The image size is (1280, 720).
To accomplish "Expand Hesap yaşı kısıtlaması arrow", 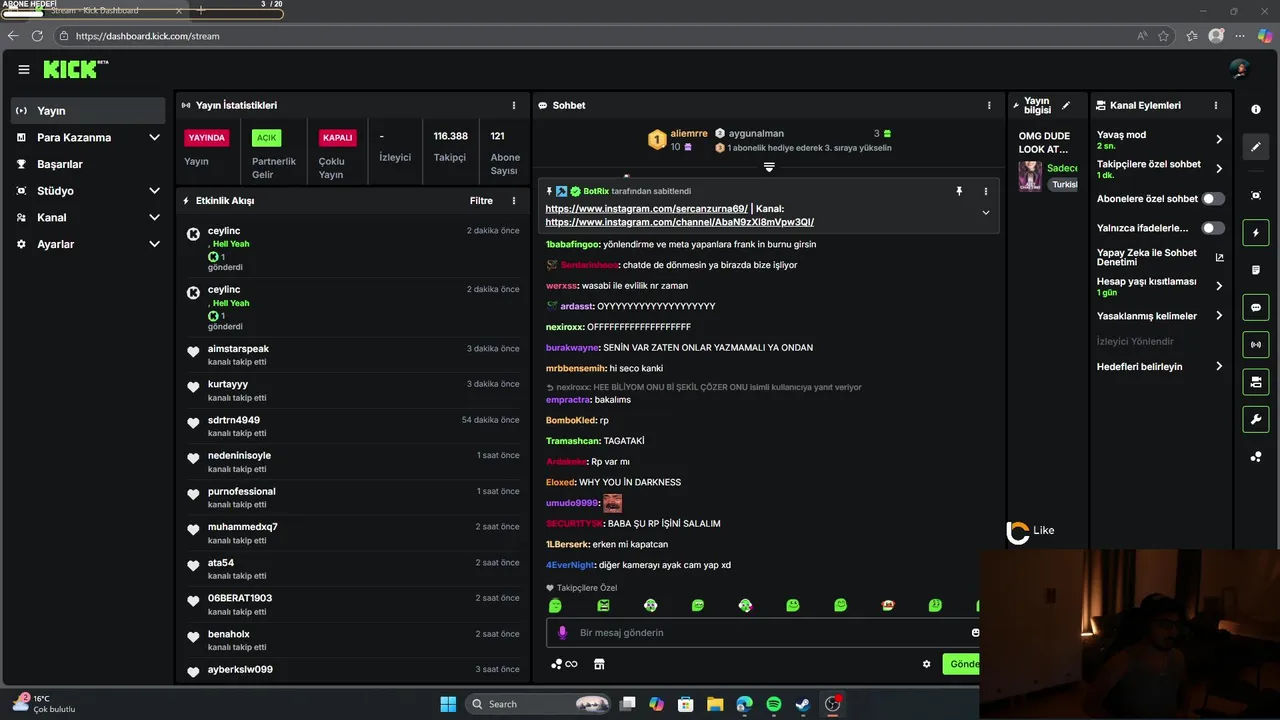I will (1219, 286).
